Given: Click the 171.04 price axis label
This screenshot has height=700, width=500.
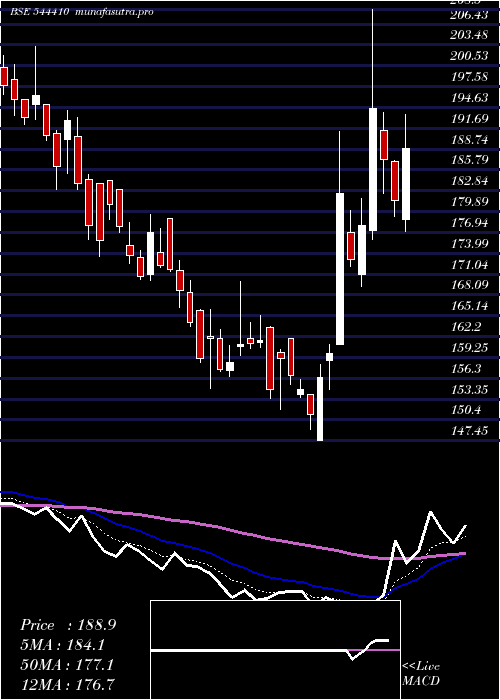Looking at the screenshot, I should 469,264.
